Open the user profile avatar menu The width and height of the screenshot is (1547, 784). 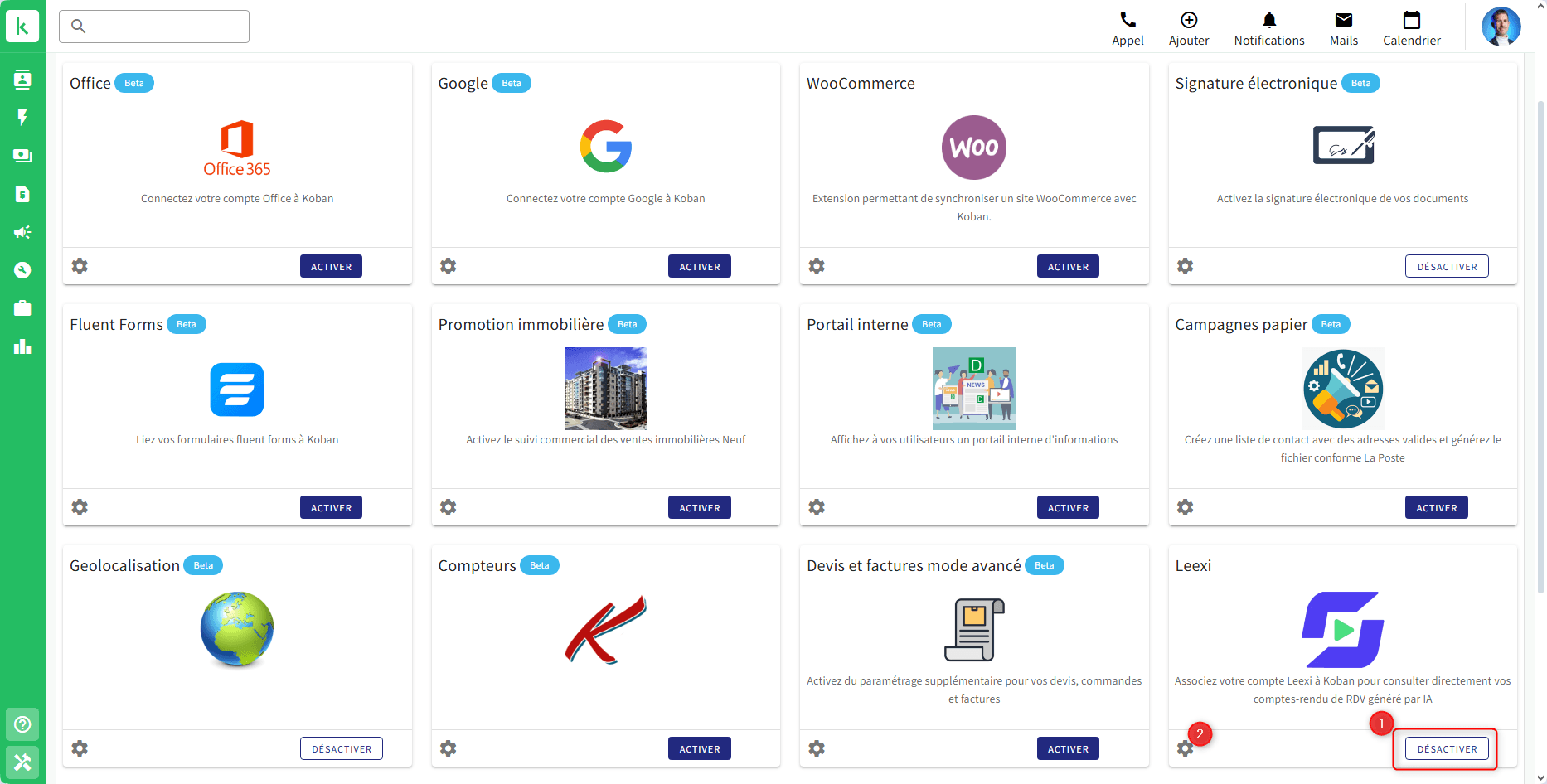(x=1501, y=27)
